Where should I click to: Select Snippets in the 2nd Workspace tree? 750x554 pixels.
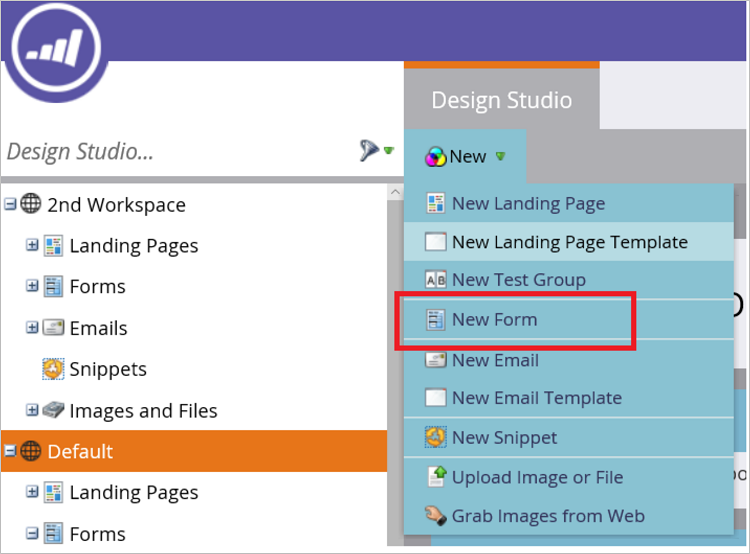click(x=107, y=370)
